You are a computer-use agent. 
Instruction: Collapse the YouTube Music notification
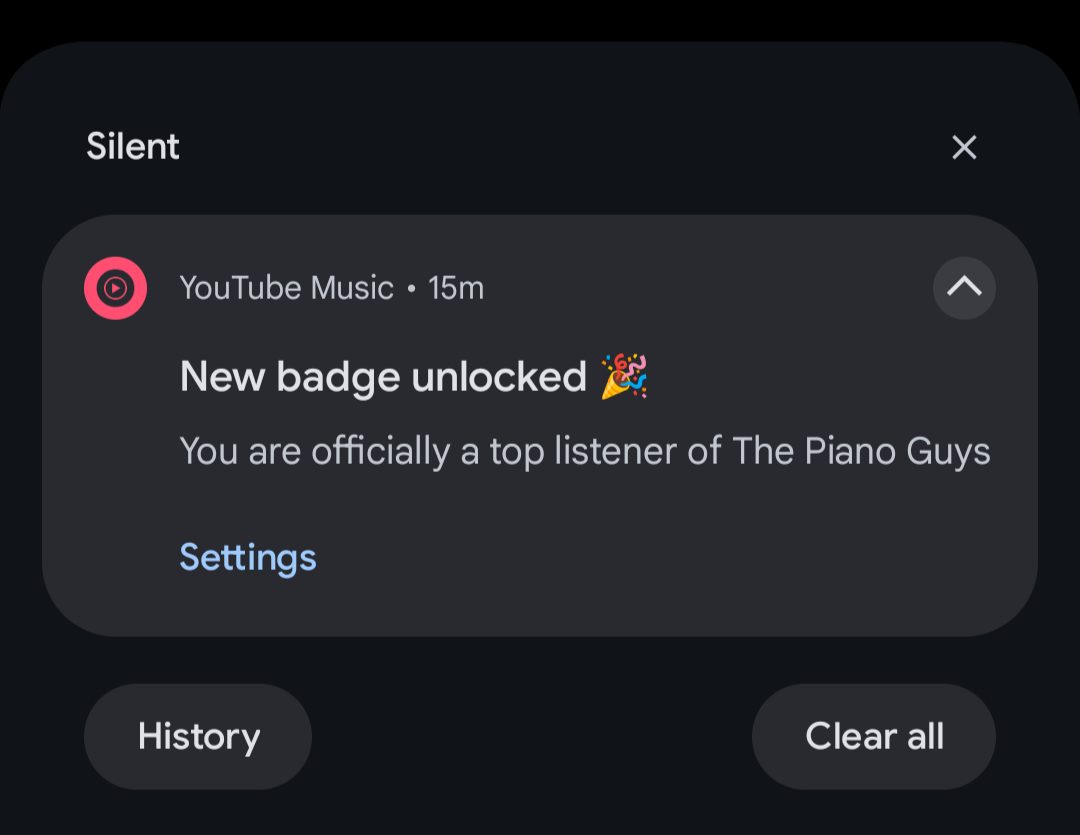click(x=964, y=288)
